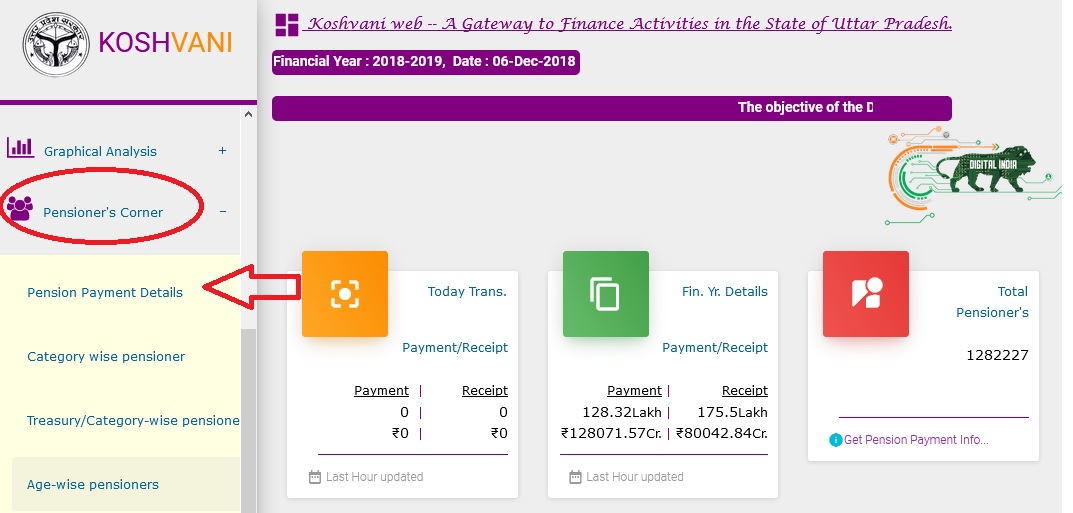
Task: Click the Koshvani web gateway title link
Action: tap(630, 24)
